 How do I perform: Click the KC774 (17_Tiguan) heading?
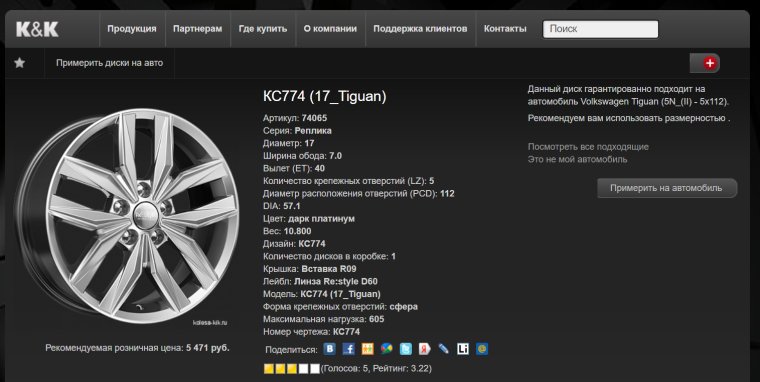tap(325, 96)
